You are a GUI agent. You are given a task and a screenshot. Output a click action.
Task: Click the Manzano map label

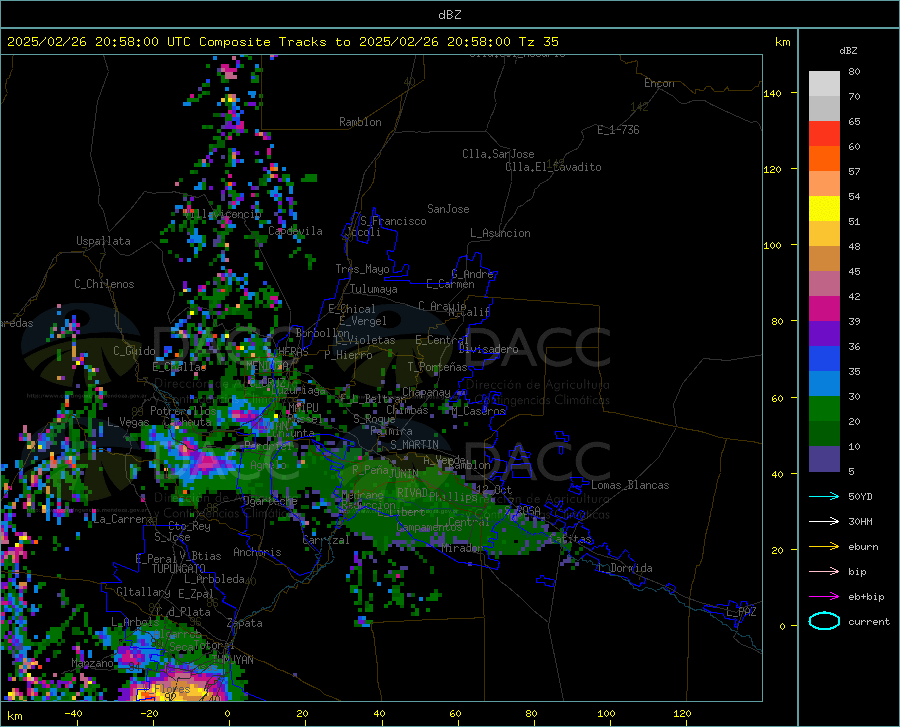92,663
